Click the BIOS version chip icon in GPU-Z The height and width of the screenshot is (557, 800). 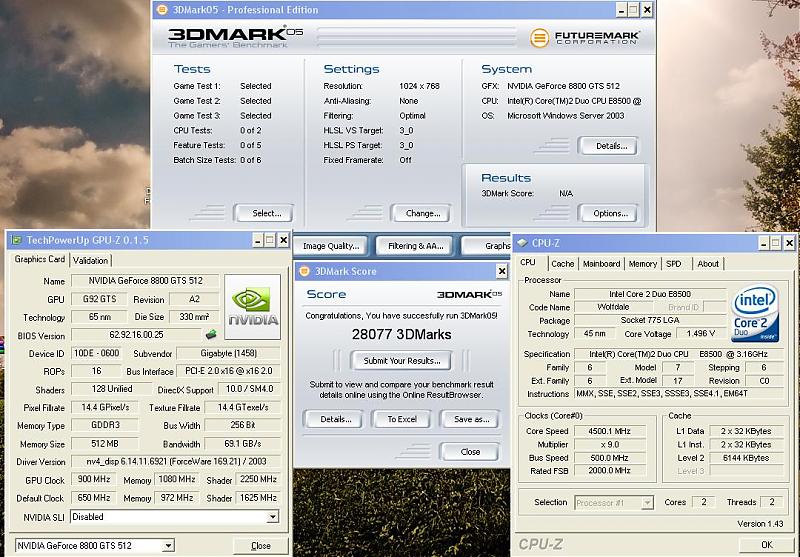coord(211,335)
